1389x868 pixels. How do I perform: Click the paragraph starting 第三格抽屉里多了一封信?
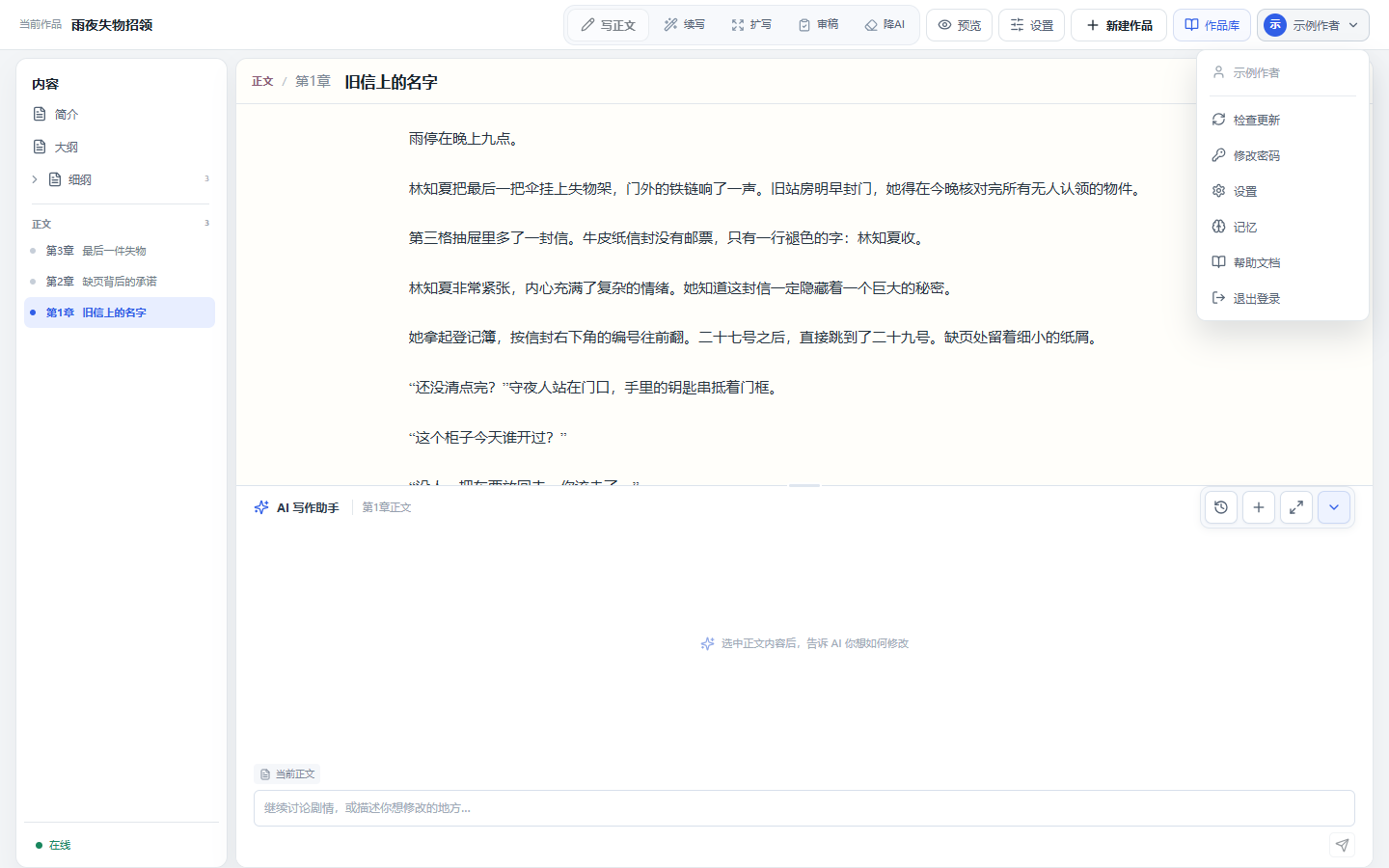point(668,238)
